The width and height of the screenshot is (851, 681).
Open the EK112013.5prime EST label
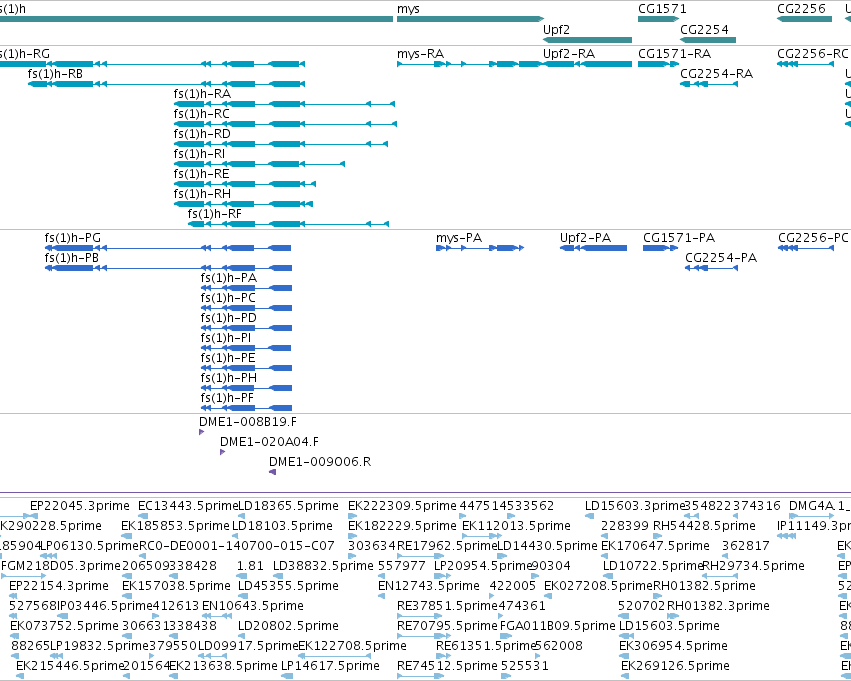pos(516,526)
